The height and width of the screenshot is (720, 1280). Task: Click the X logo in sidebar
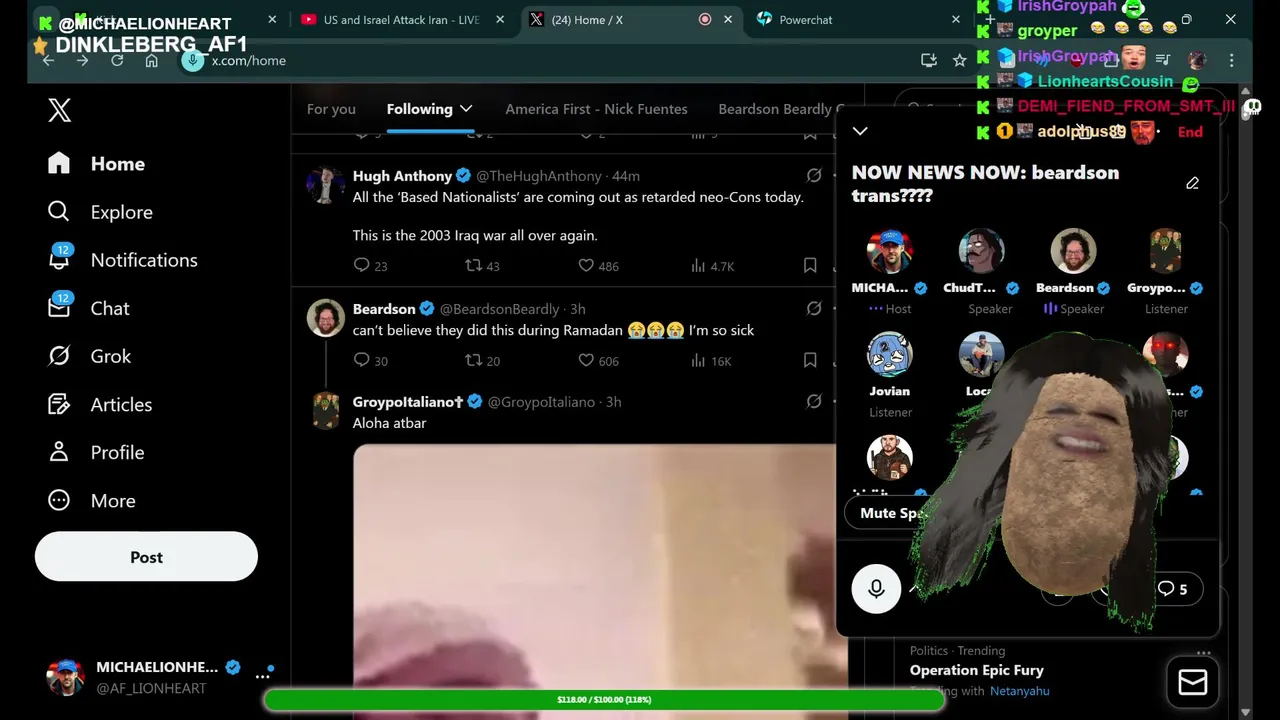pos(60,110)
